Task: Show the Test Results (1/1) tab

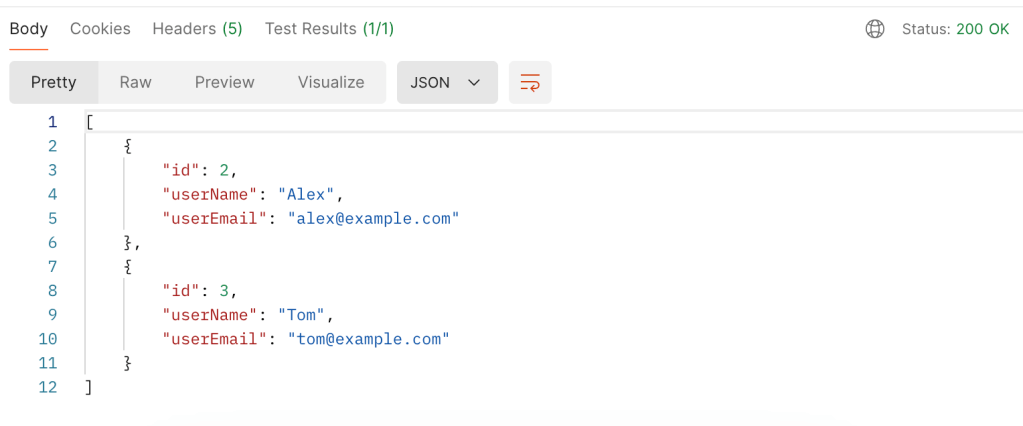Action: coord(329,29)
